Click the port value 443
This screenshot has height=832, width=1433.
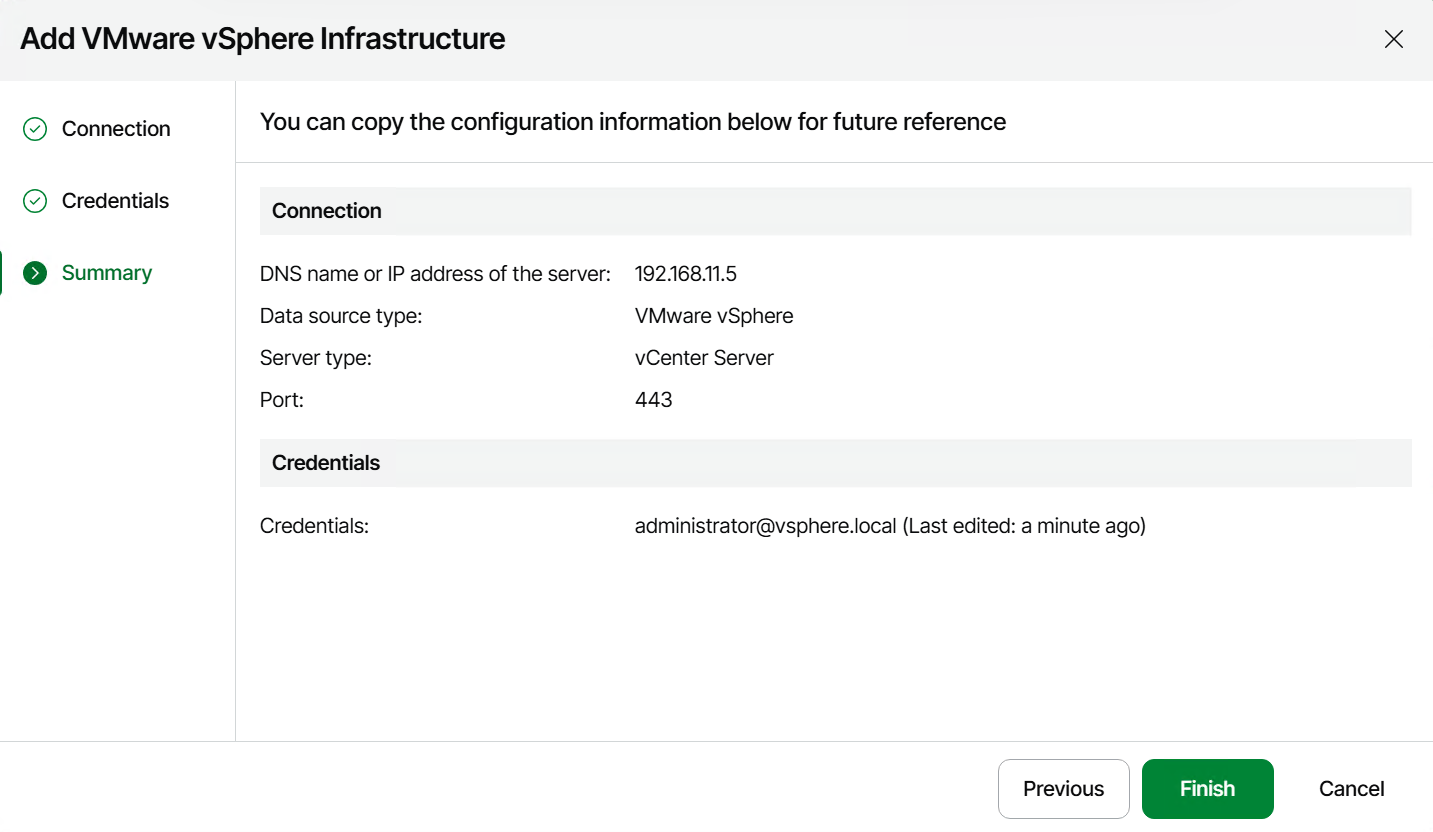(x=653, y=400)
